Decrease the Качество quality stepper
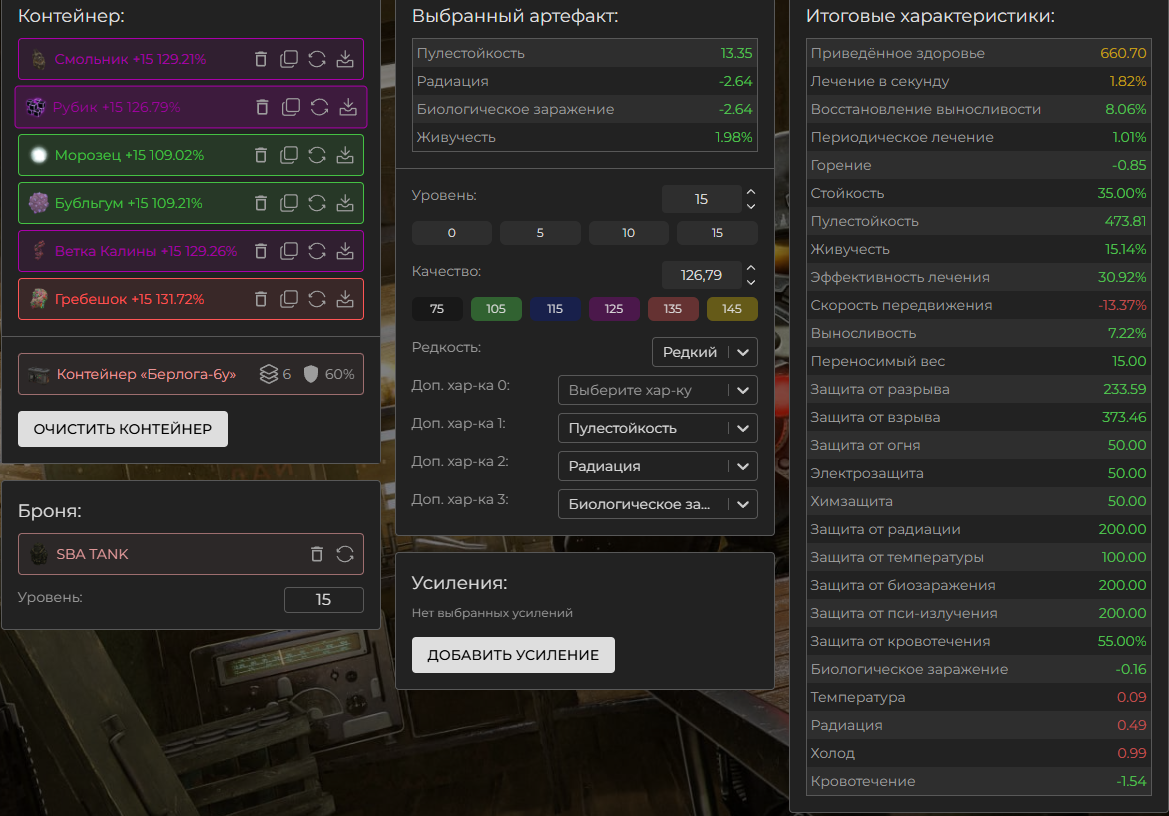Screen dimensions: 1169x816 (x=751, y=282)
